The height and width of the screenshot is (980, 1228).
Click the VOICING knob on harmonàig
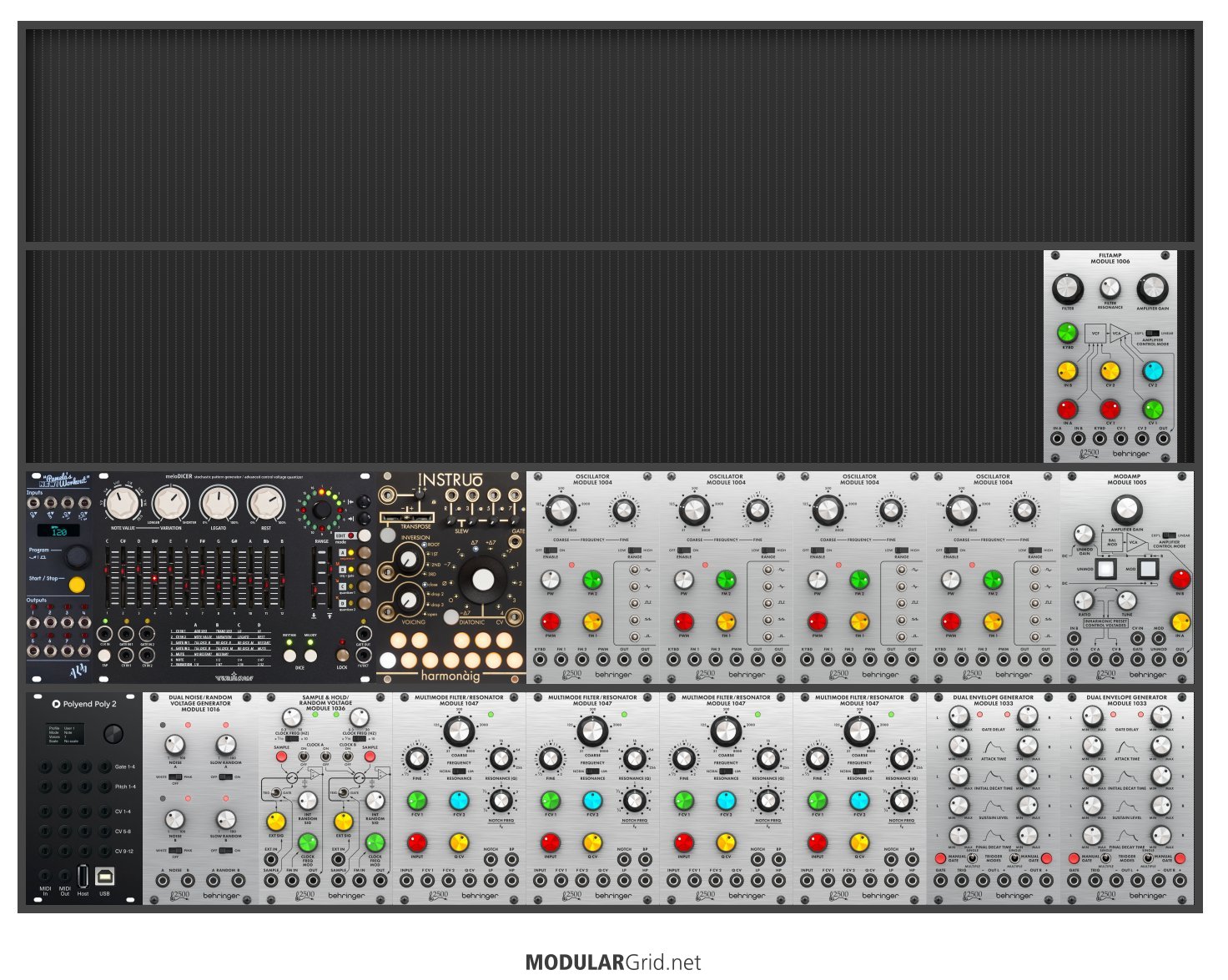point(410,599)
